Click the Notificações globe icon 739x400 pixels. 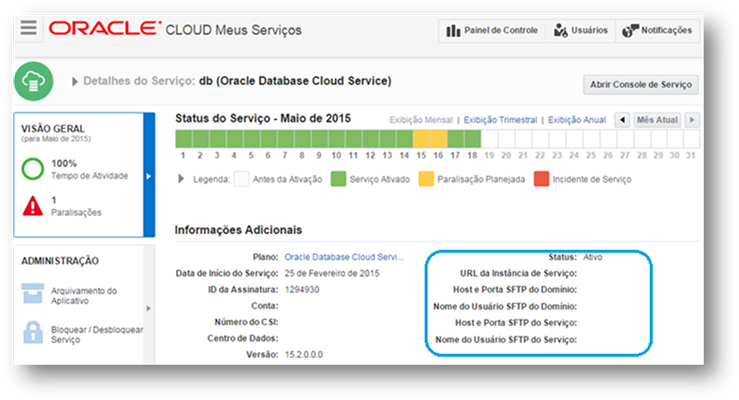630,31
